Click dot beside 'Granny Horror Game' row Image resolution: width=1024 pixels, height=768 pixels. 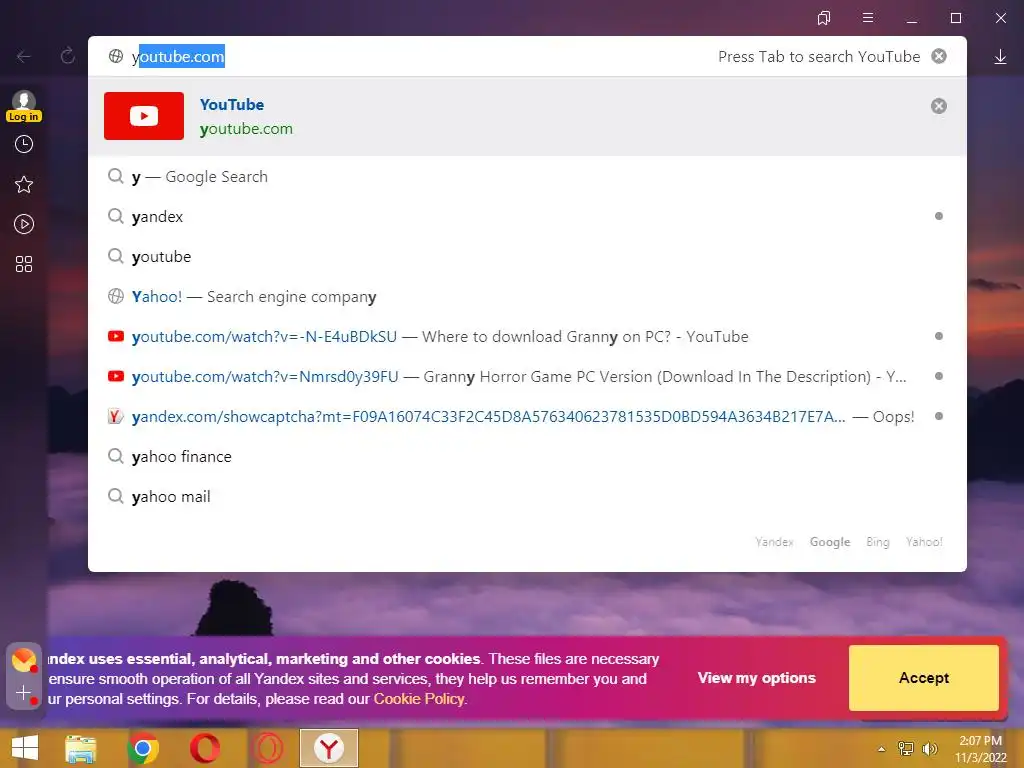click(x=939, y=376)
